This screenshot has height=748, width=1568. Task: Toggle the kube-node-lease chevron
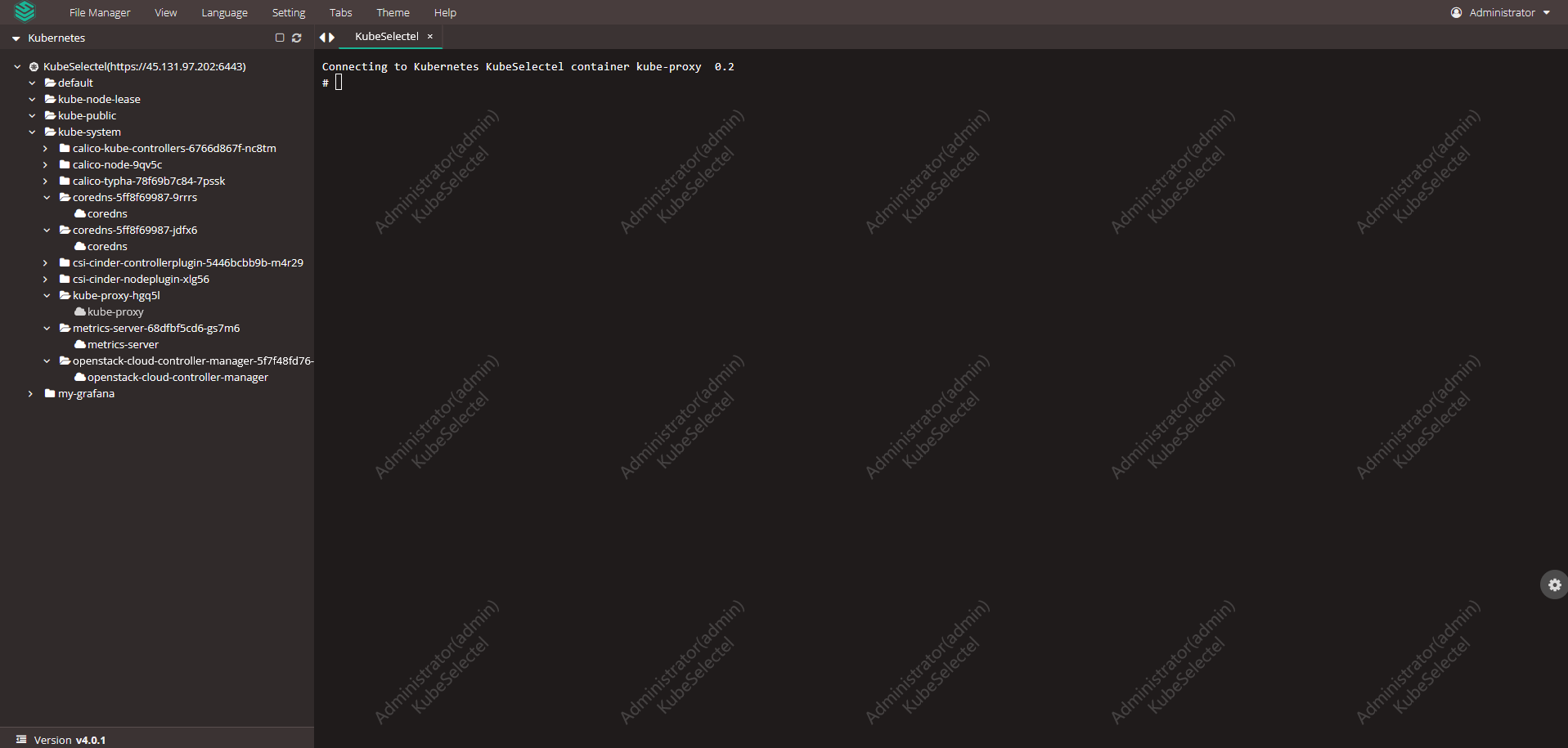tap(32, 100)
